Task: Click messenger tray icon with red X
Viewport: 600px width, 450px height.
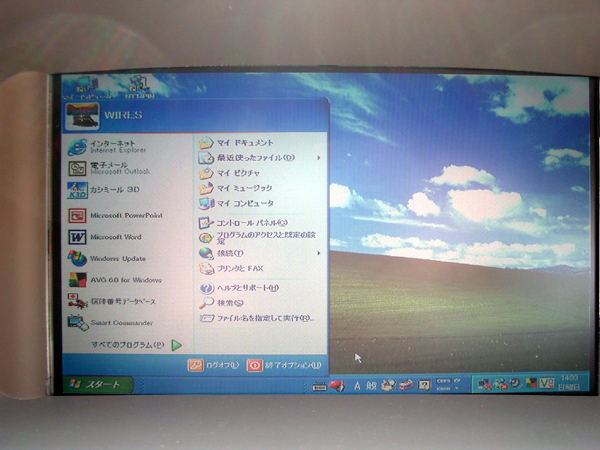Action: pos(501,384)
